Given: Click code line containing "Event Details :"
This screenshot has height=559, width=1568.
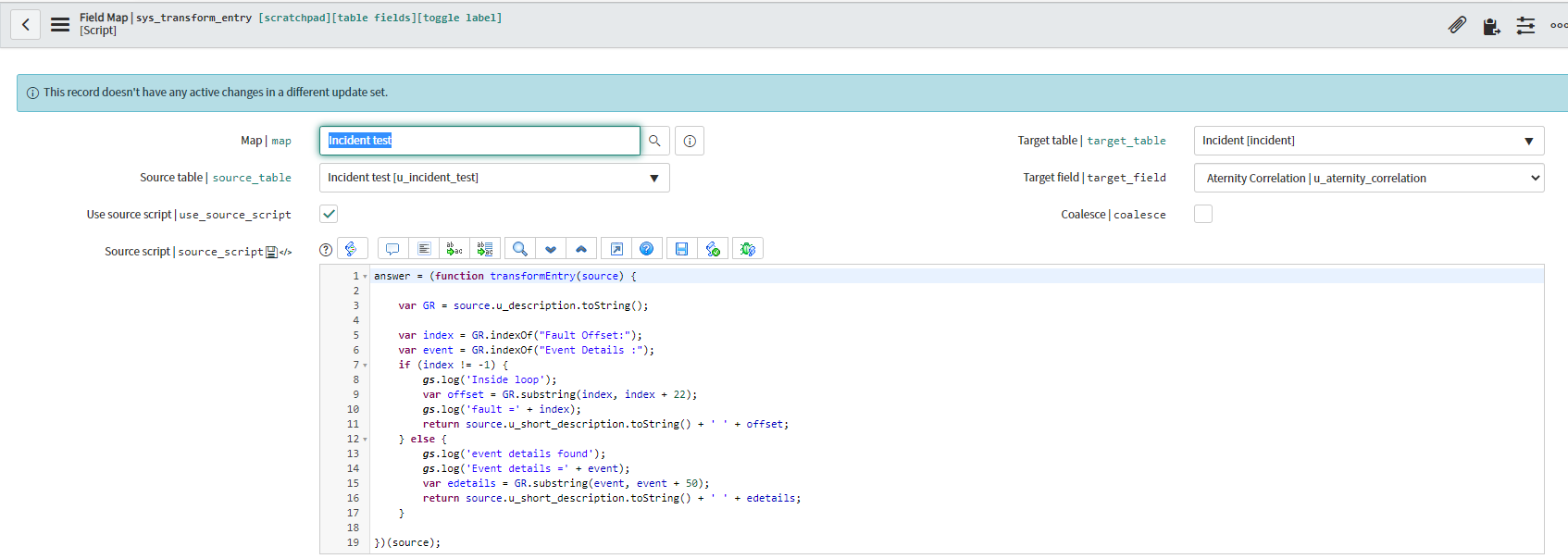Looking at the screenshot, I should pyautogui.click(x=526, y=350).
